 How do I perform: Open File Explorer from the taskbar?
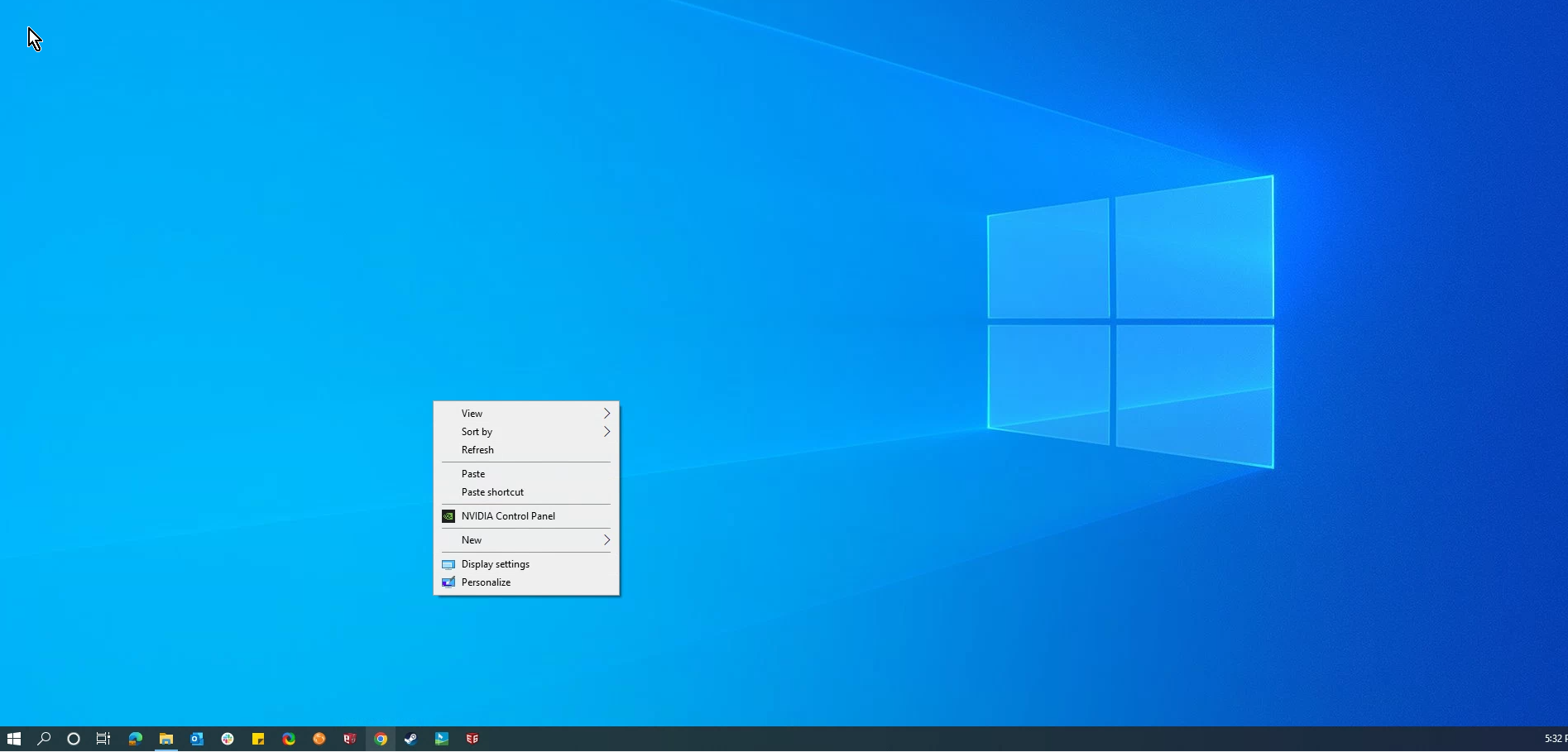pyautogui.click(x=166, y=739)
